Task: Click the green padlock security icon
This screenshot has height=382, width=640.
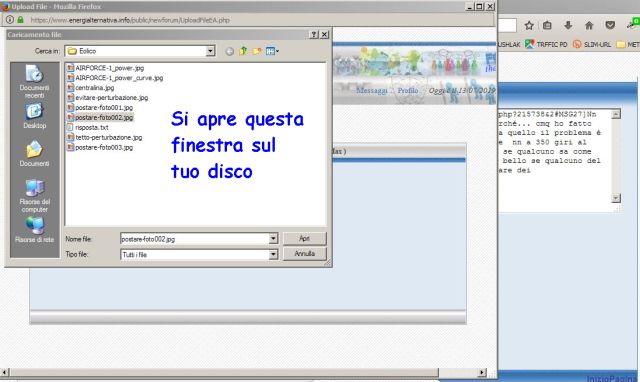Action: [x=20, y=20]
